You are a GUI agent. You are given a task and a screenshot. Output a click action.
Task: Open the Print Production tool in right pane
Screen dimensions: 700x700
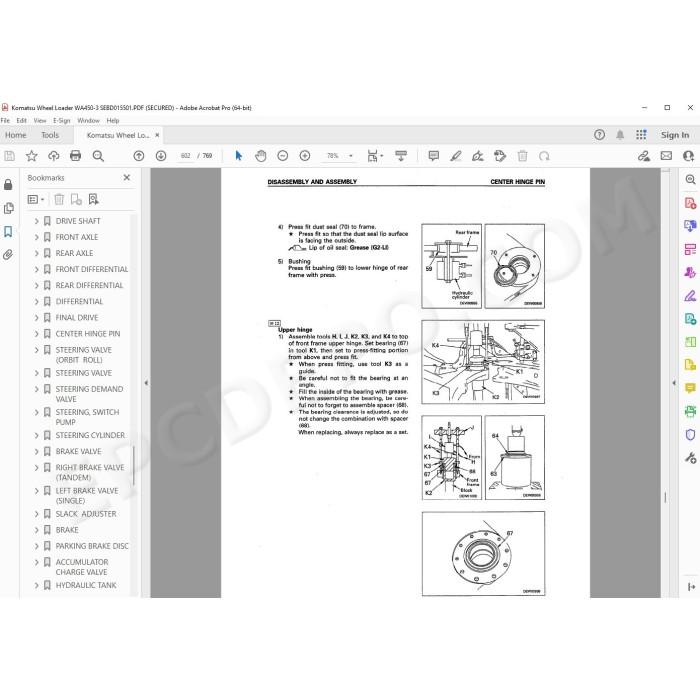[x=690, y=411]
